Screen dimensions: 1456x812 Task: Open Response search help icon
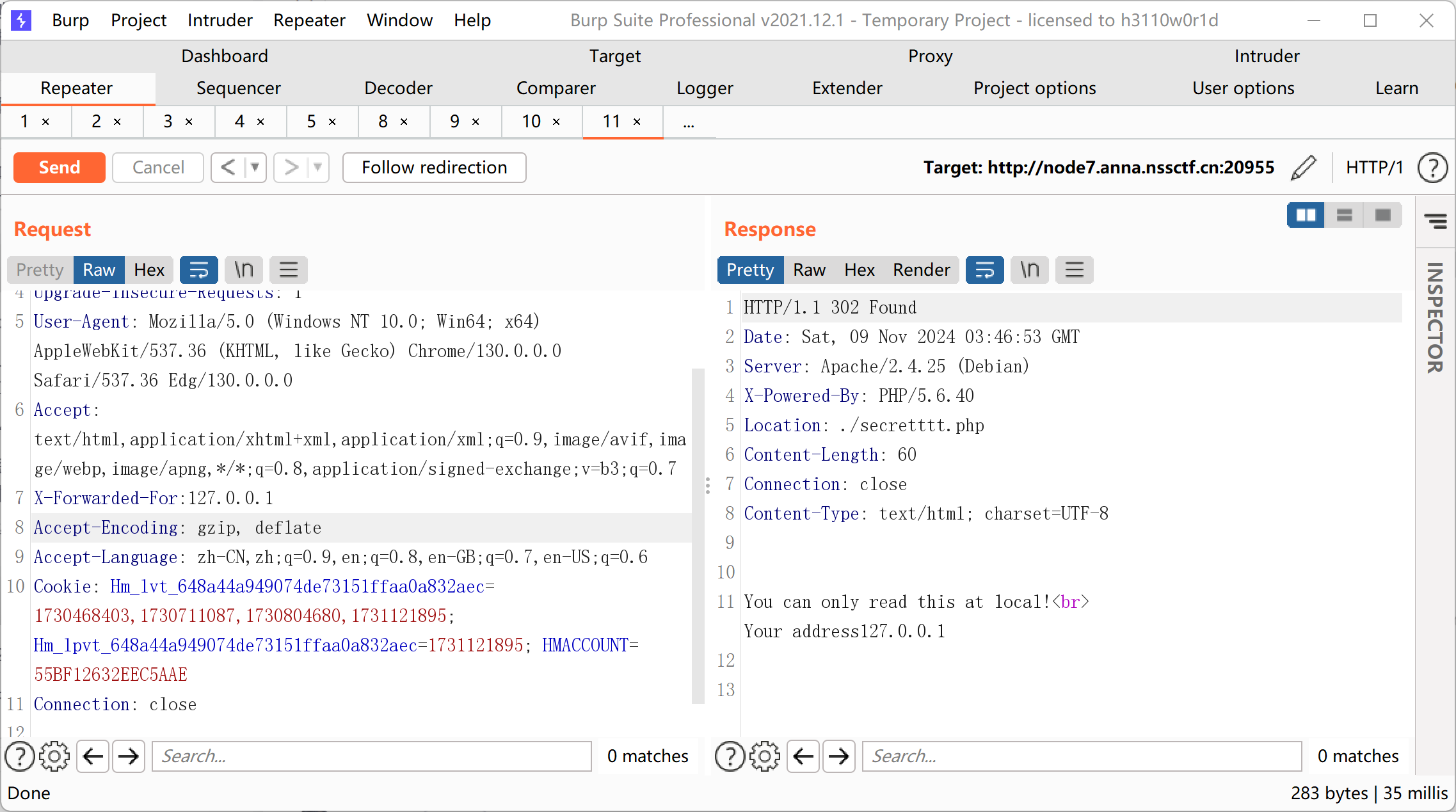click(x=730, y=756)
